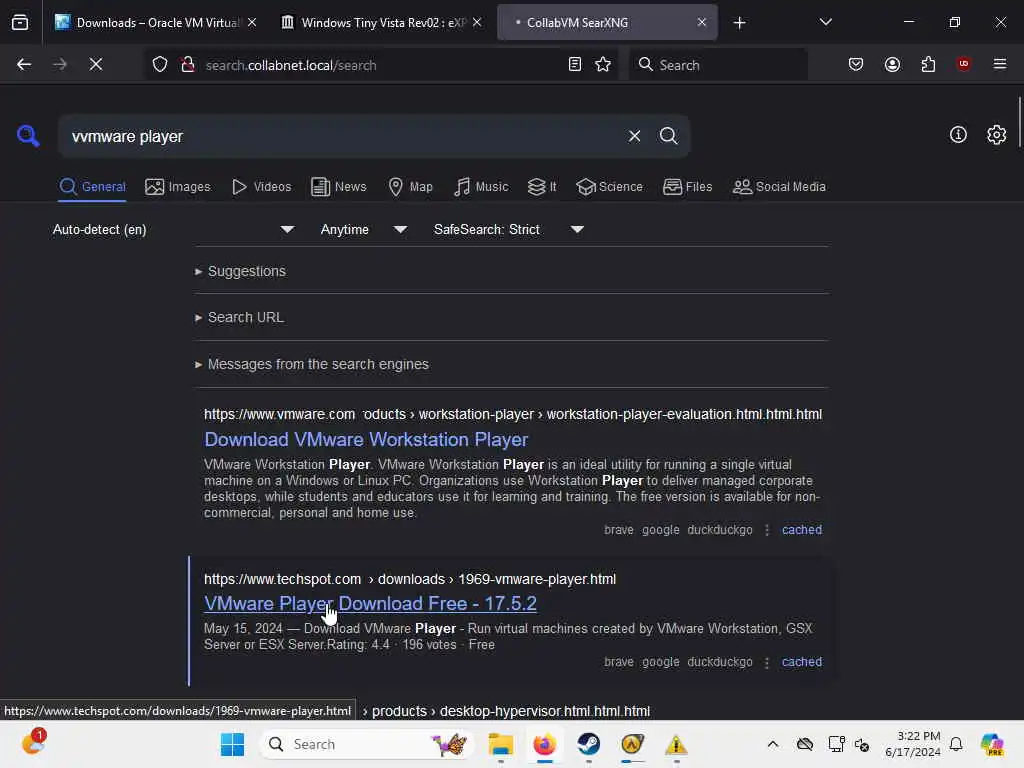The height and width of the screenshot is (768, 1024).
Task: Click the vmware.com result URL
Action: (513, 414)
